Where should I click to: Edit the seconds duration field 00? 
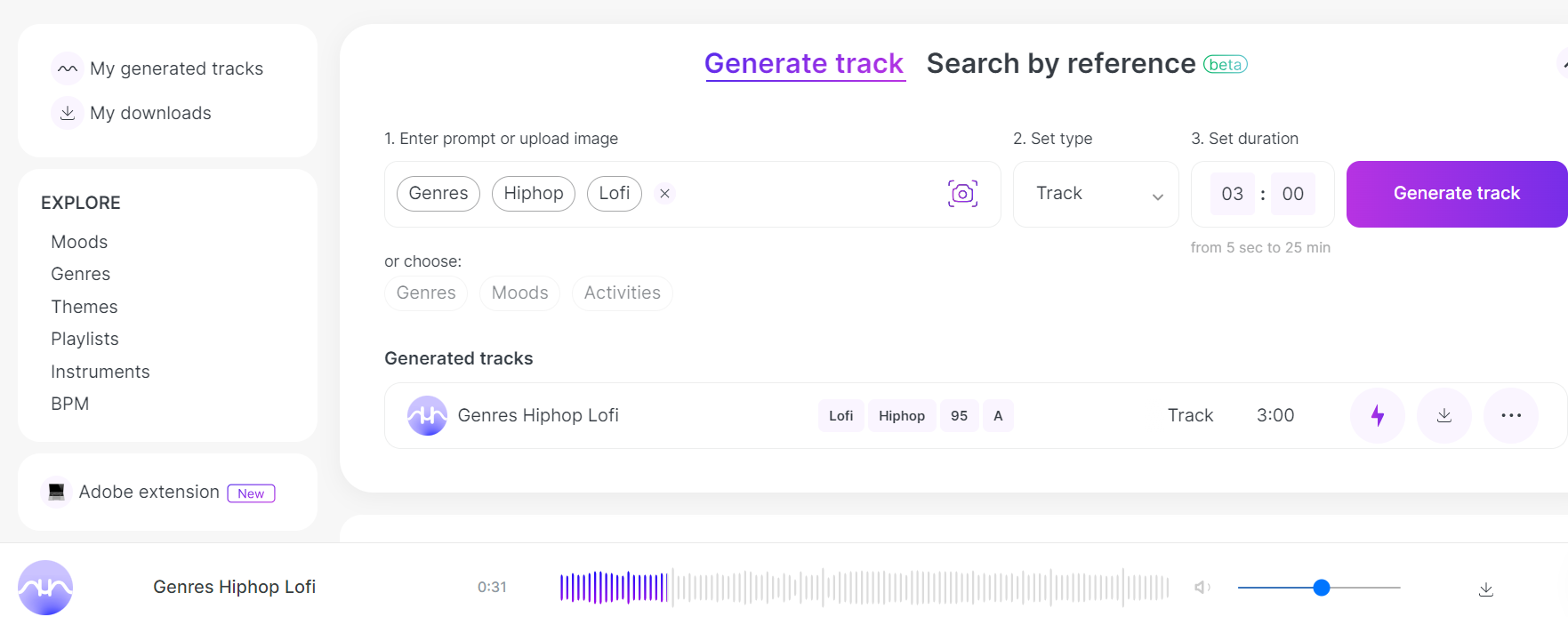(x=1293, y=194)
